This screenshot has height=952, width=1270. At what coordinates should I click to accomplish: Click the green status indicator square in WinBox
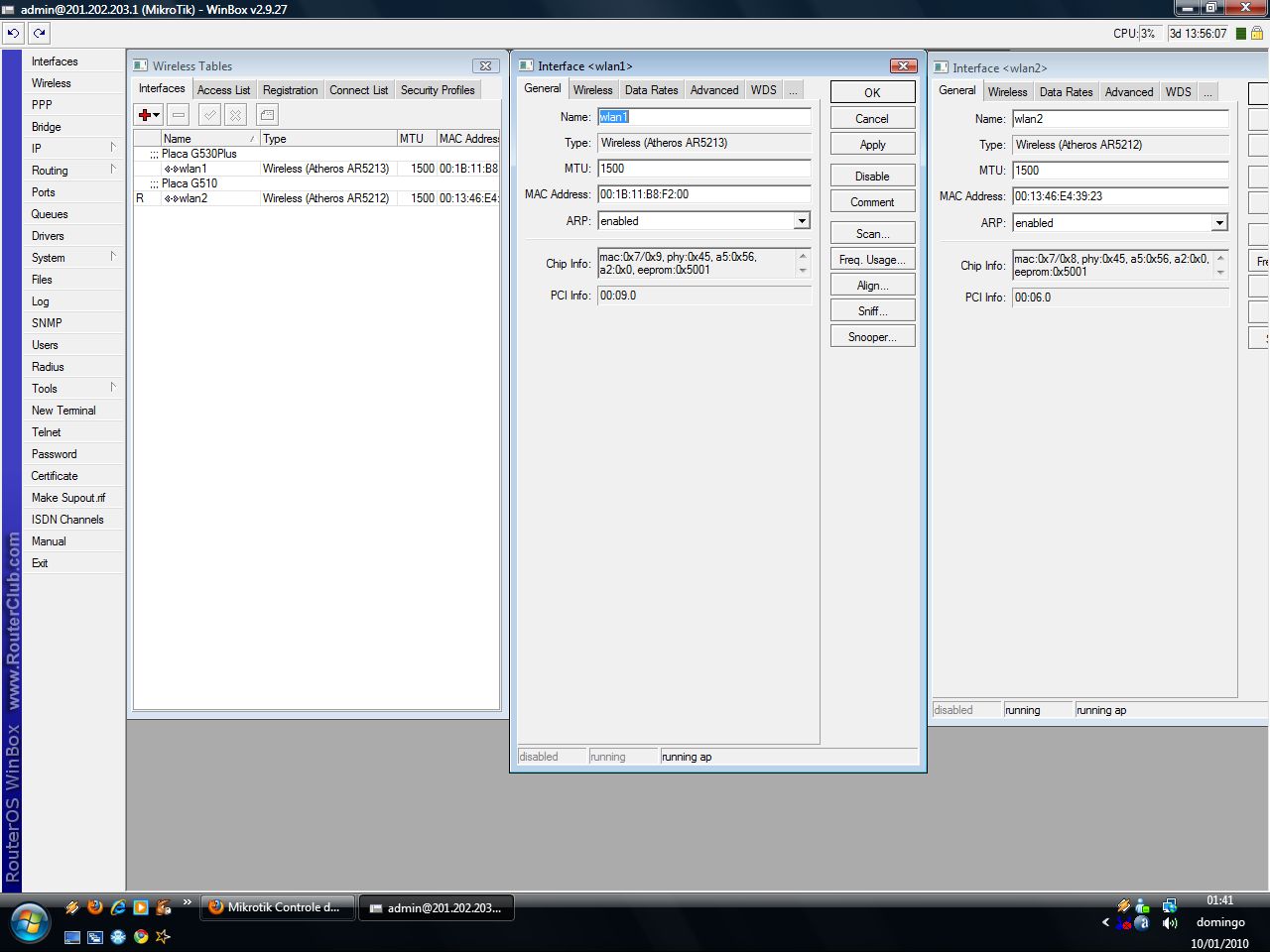1240,33
